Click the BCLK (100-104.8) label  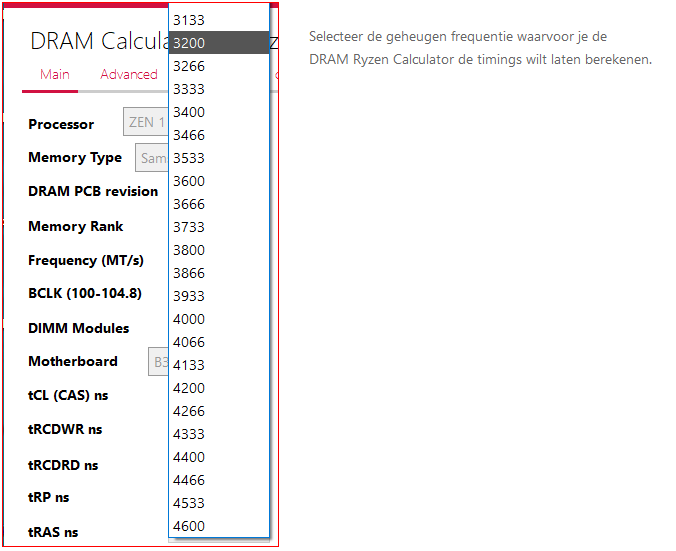coord(85,293)
